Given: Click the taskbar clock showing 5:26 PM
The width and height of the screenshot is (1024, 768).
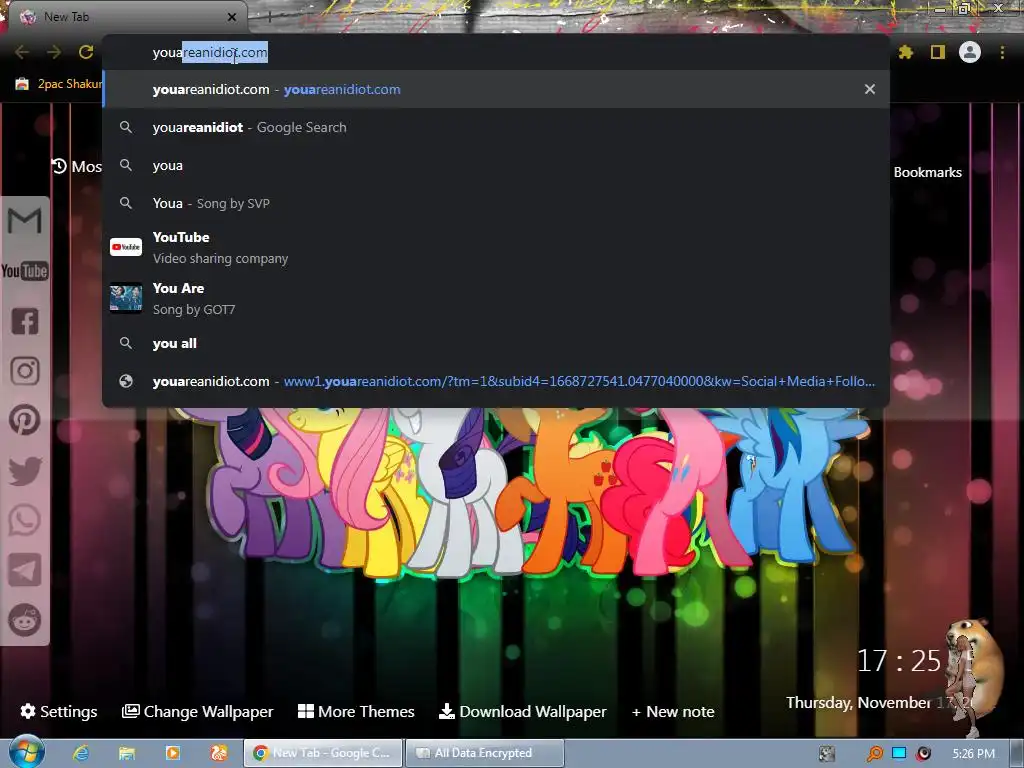Looking at the screenshot, I should pyautogui.click(x=973, y=754).
